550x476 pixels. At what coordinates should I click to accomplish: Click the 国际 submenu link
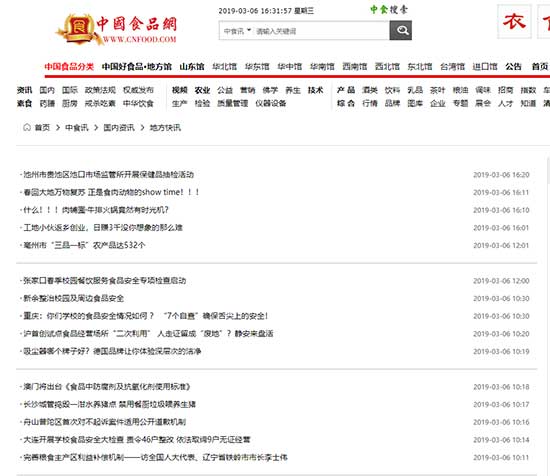[69, 90]
